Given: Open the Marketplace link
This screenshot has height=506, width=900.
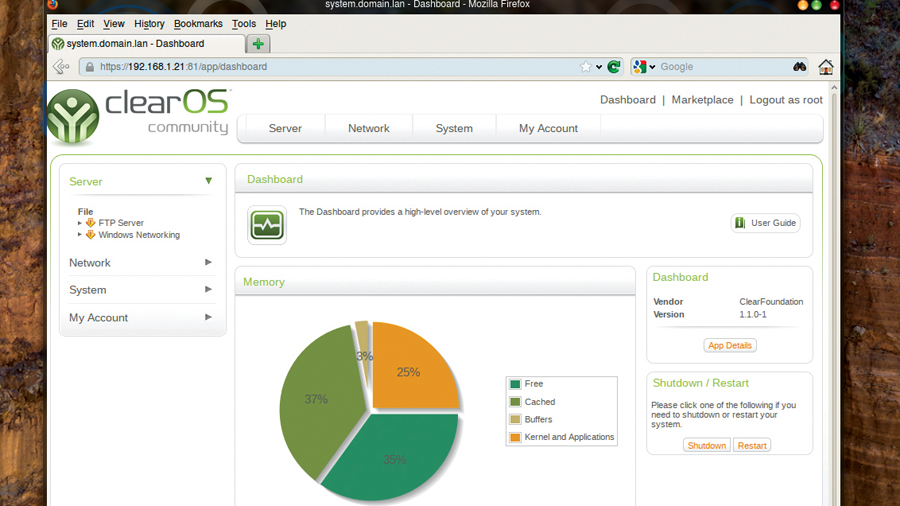Looking at the screenshot, I should click(x=702, y=100).
